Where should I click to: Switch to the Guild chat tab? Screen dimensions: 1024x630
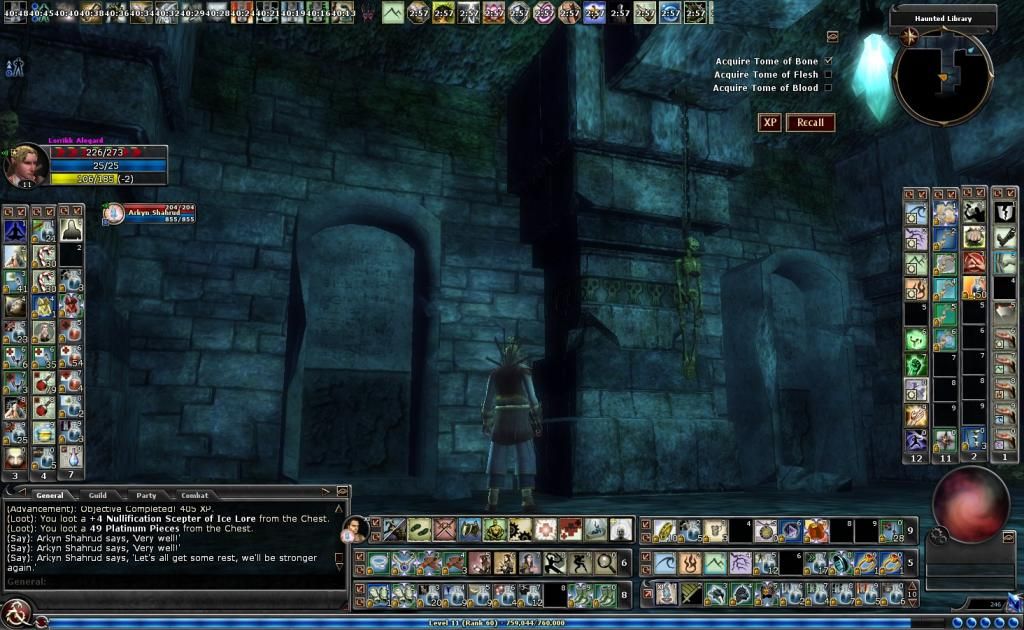click(x=97, y=495)
